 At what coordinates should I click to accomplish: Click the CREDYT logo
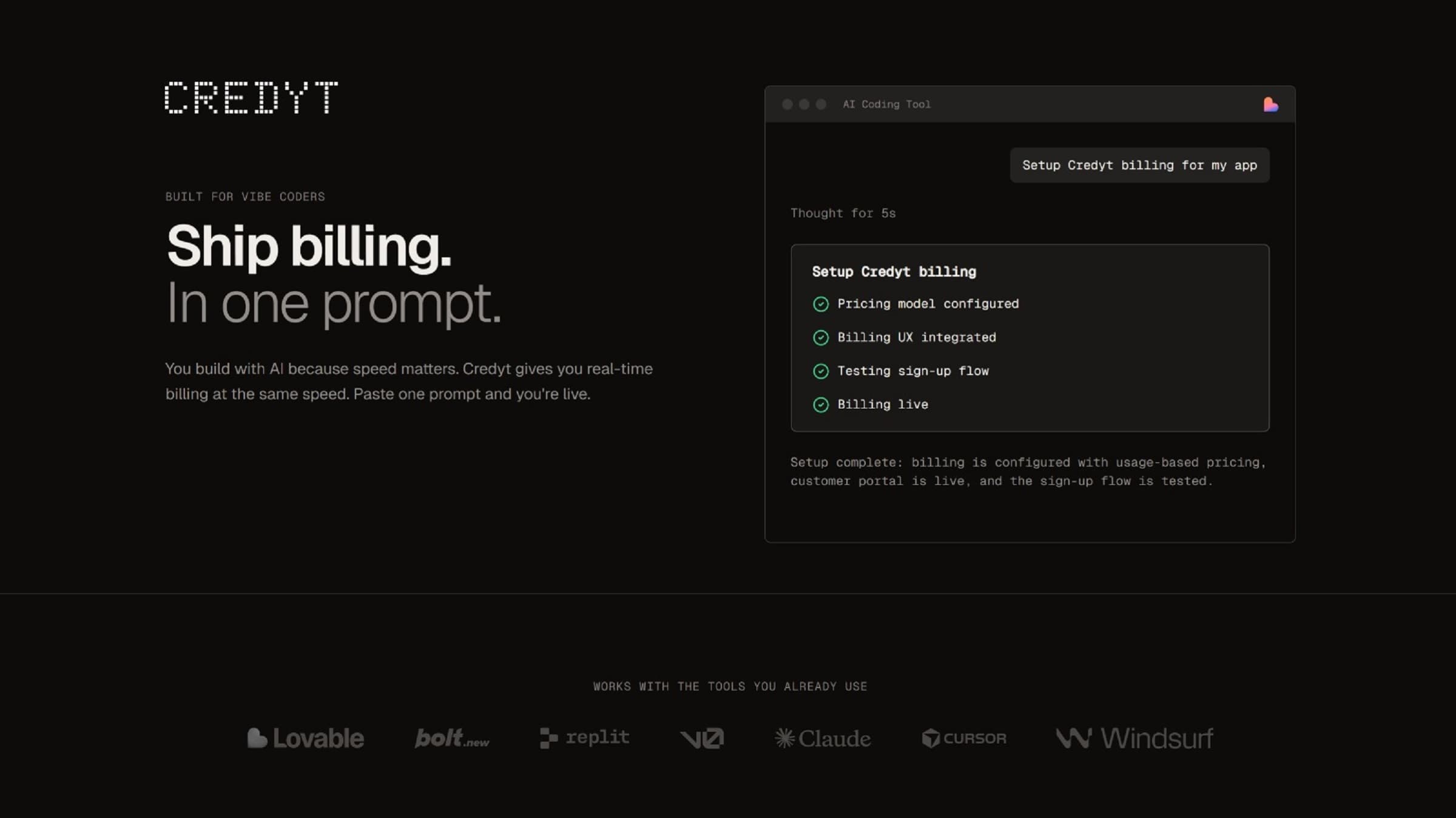click(251, 97)
